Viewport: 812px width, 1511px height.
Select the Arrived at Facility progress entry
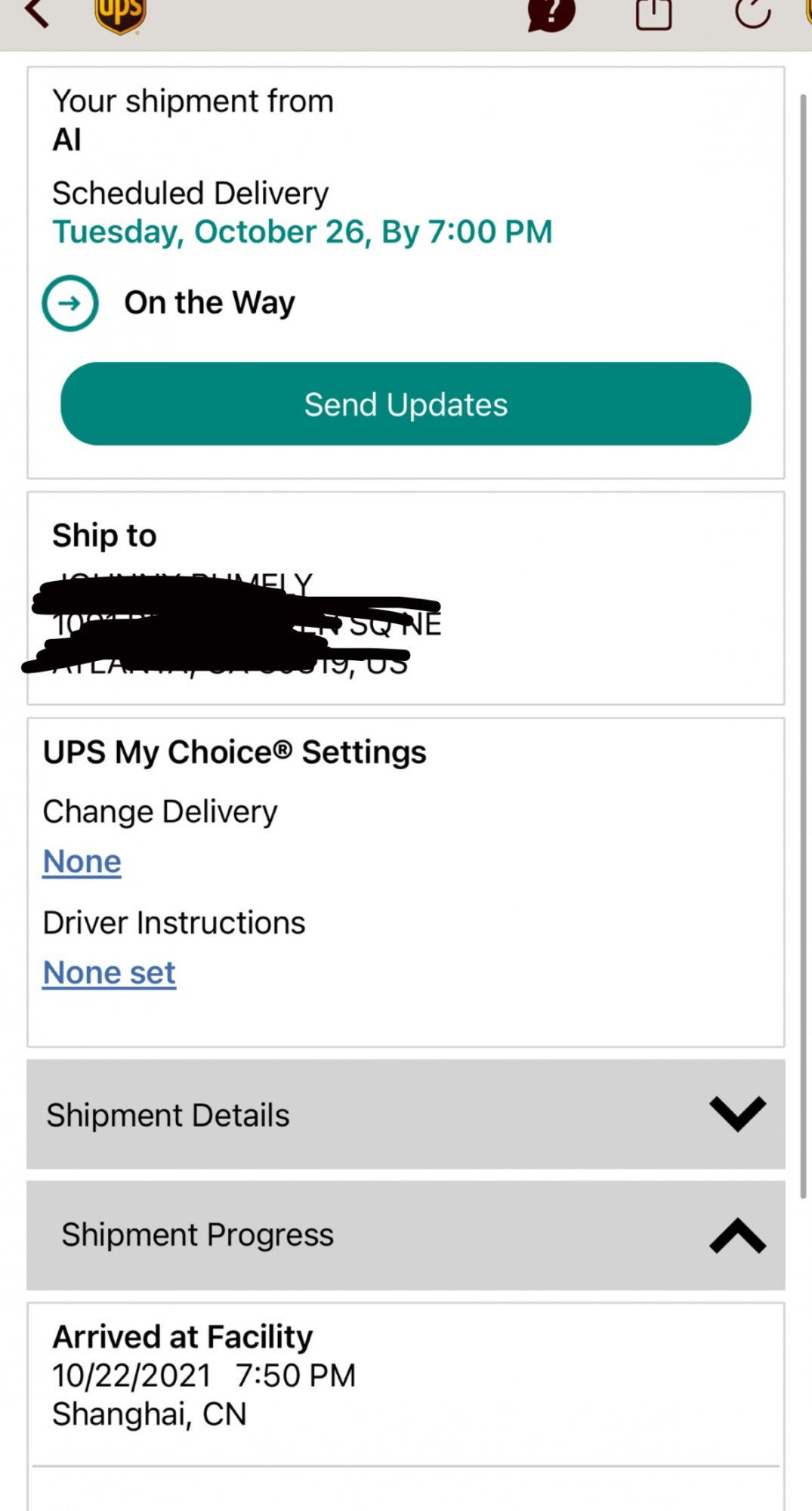click(406, 1384)
